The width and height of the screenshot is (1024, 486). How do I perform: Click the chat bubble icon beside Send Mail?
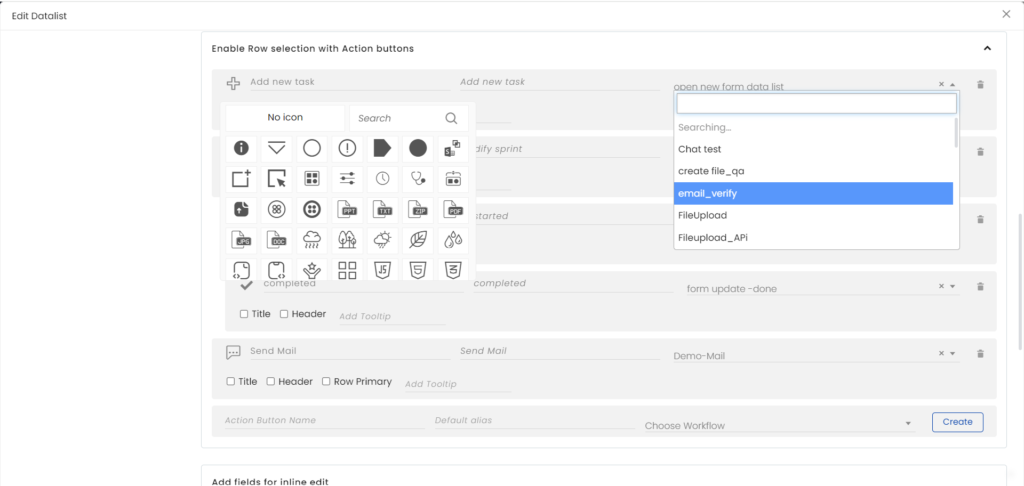[x=233, y=352]
